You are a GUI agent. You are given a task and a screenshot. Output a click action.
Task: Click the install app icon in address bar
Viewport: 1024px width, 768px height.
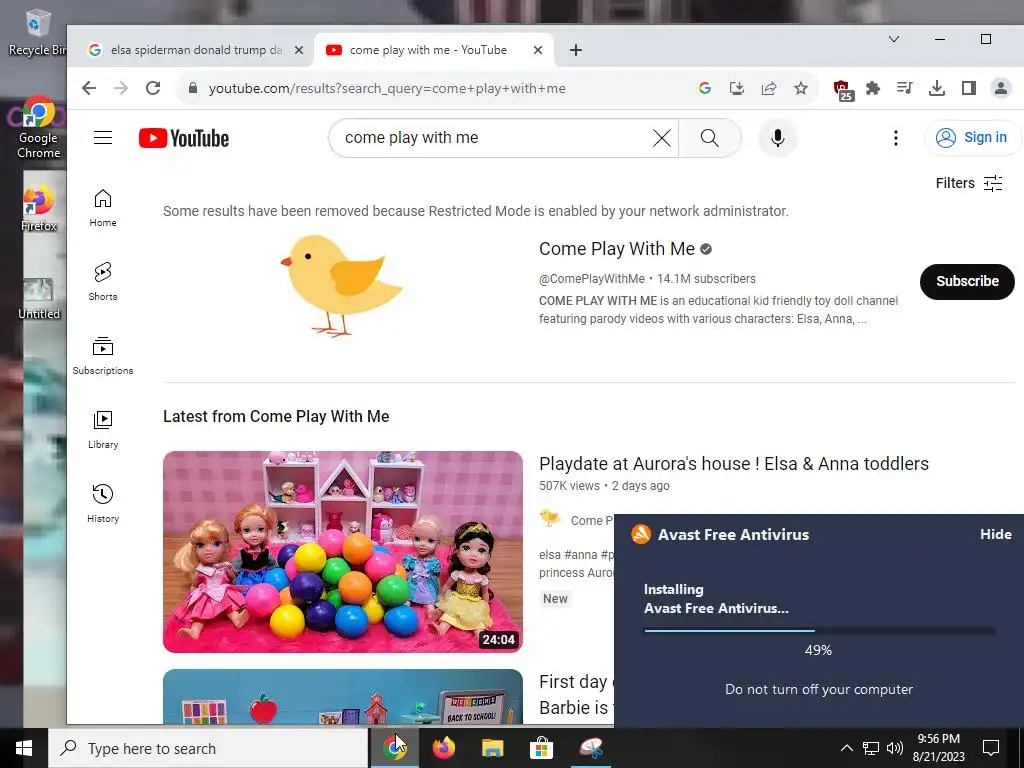coord(737,88)
